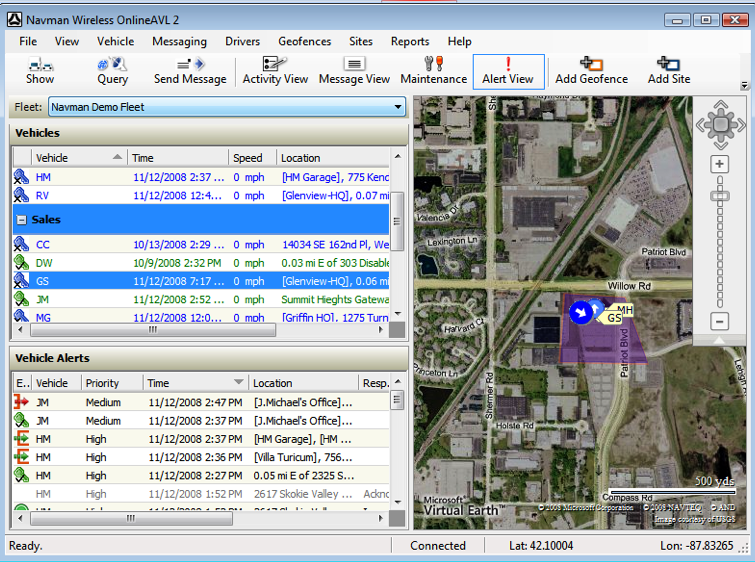This screenshot has width=755, height=562.
Task: Click the Vehicles list scroll up arrow
Action: [x=397, y=157]
